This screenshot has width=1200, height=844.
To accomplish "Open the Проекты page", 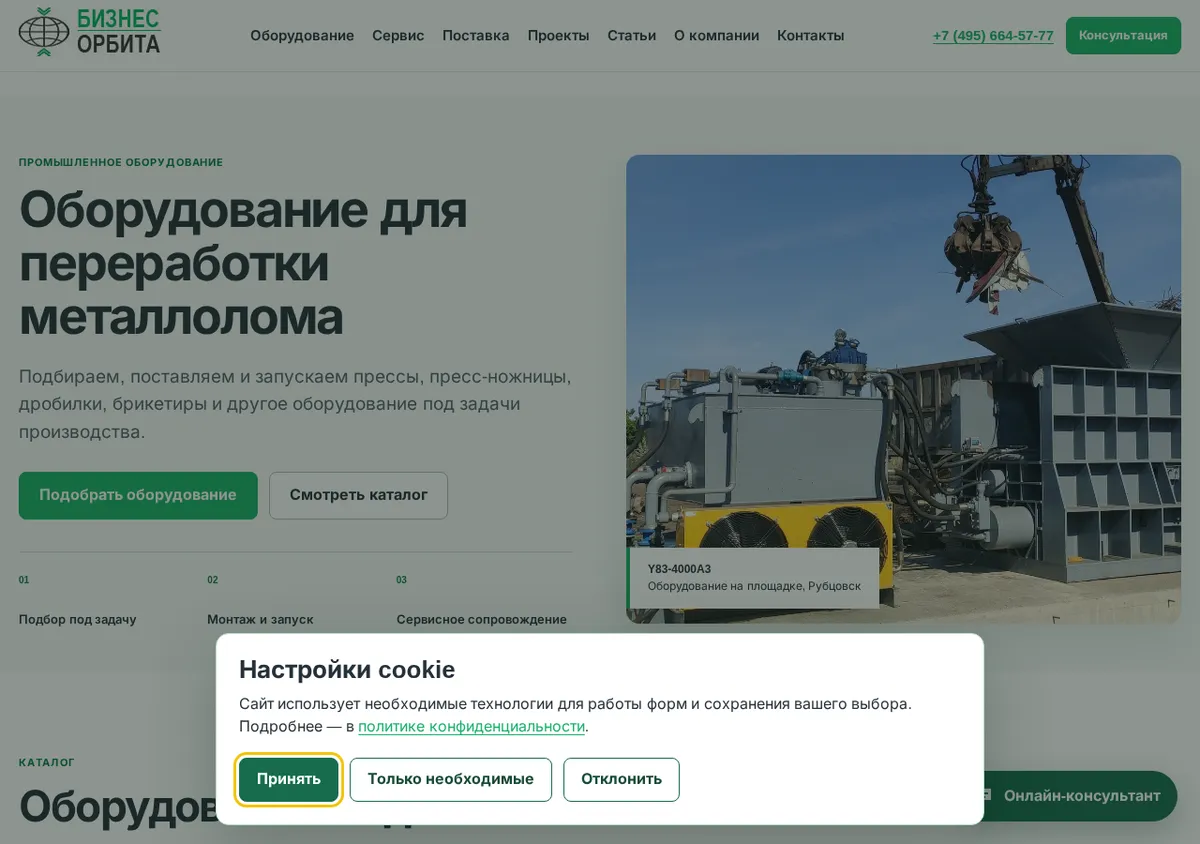I will 558,35.
